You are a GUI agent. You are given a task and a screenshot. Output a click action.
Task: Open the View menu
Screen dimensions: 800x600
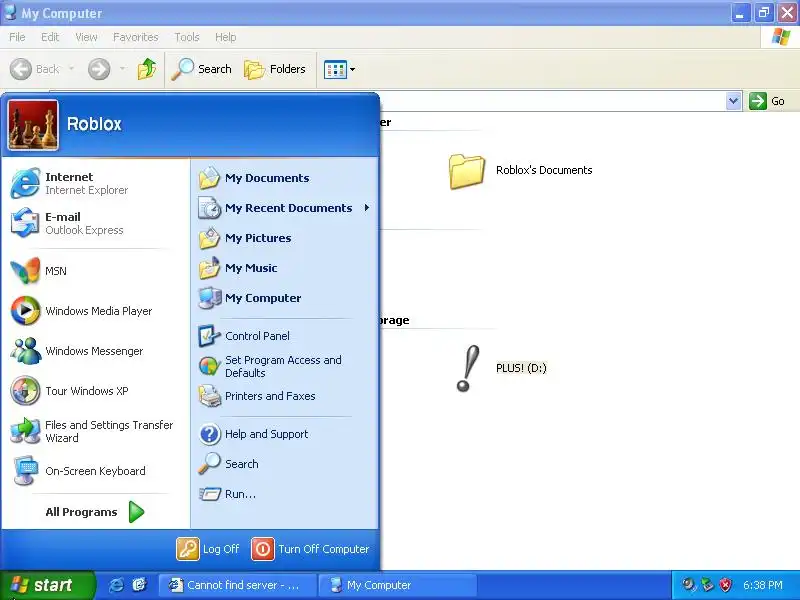click(86, 37)
